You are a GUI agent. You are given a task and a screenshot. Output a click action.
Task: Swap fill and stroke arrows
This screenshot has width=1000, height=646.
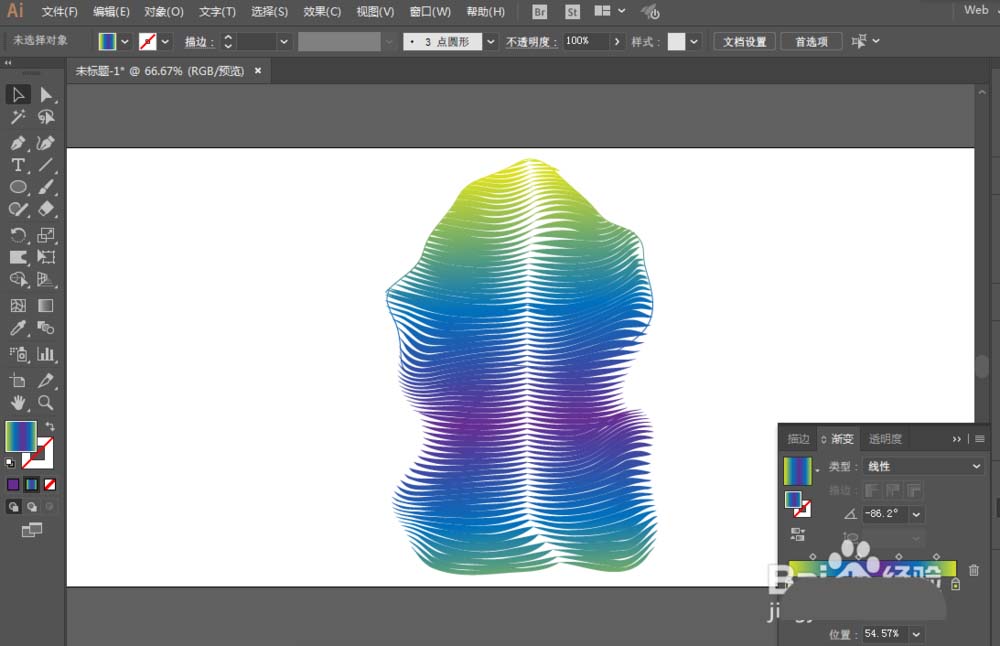pos(50,426)
